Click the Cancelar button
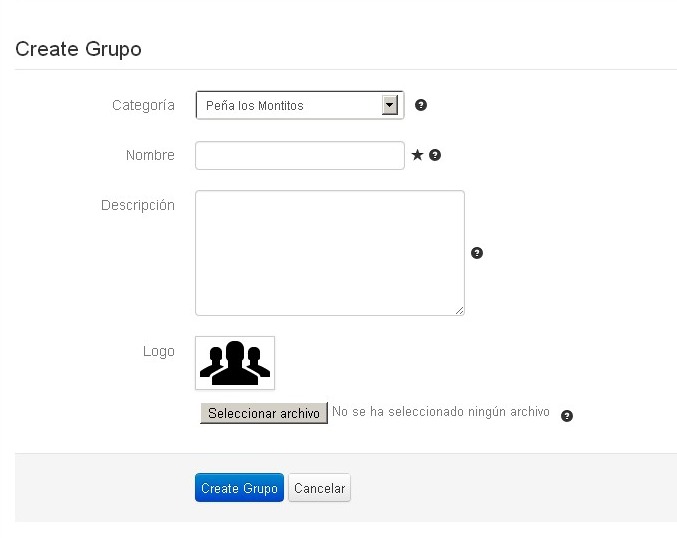This screenshot has width=677, height=538. [x=320, y=488]
